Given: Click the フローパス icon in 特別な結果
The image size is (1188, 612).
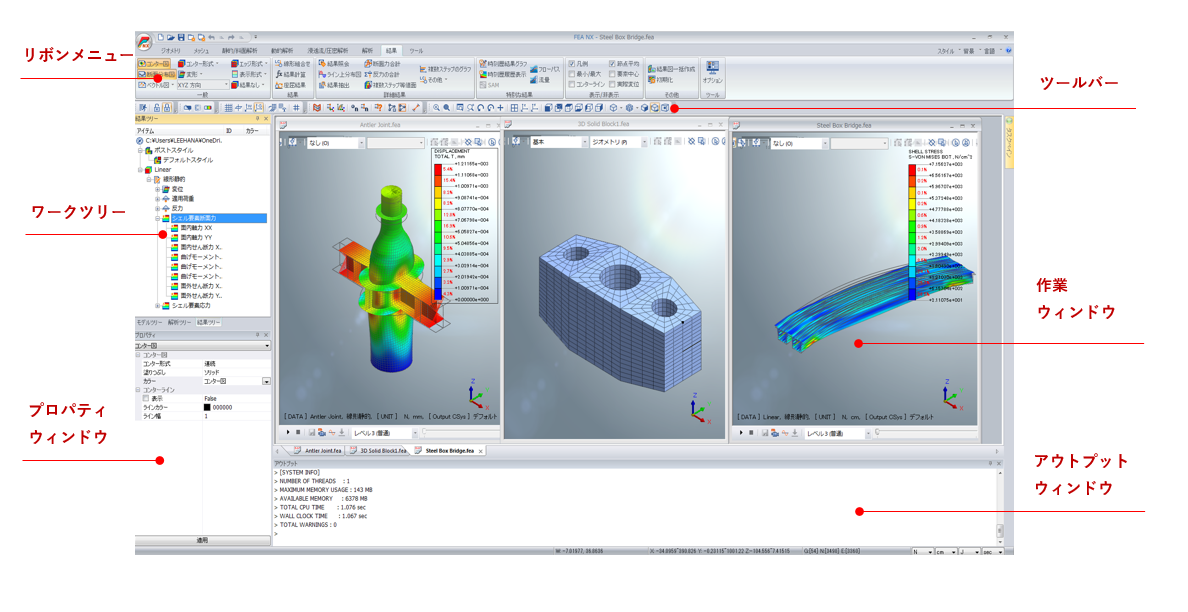Looking at the screenshot, I should [547, 67].
